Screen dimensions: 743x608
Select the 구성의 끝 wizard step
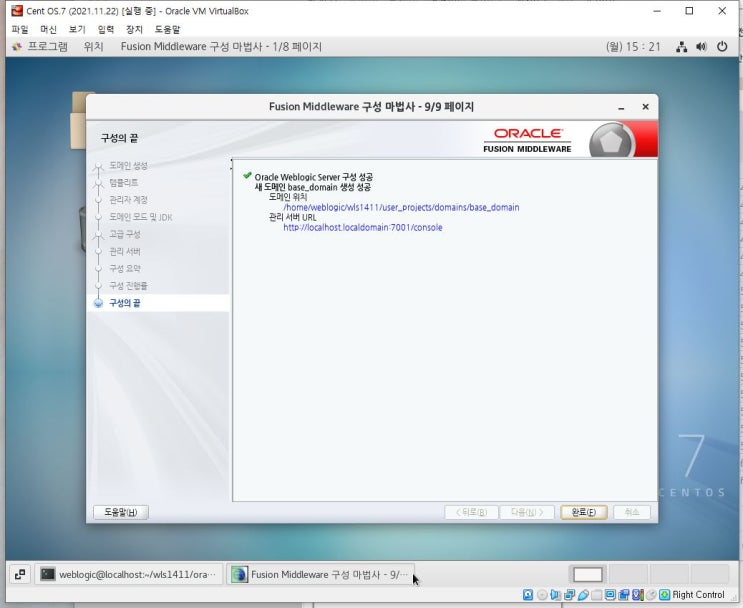pyautogui.click(x=125, y=302)
